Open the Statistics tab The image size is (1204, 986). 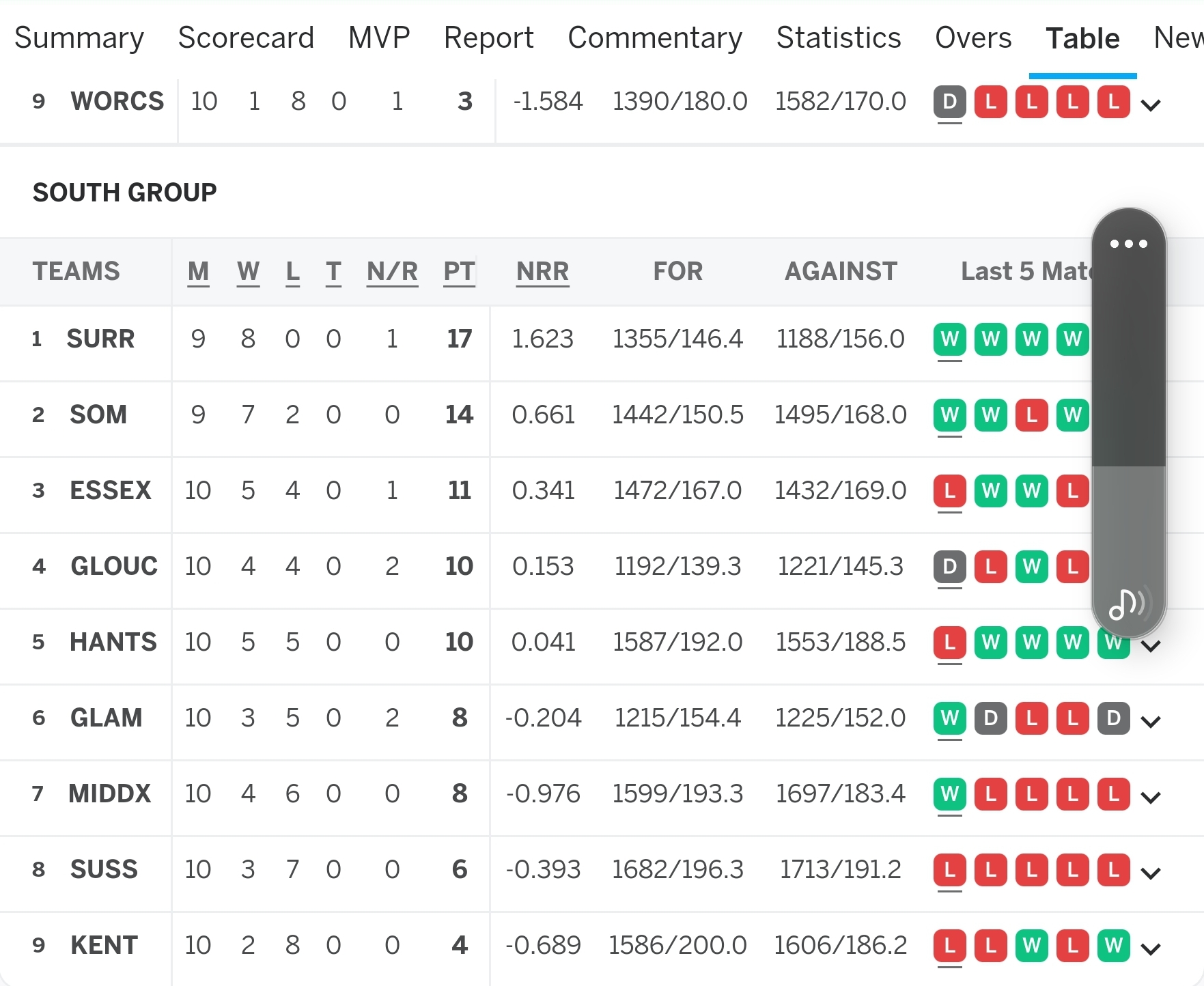click(839, 38)
